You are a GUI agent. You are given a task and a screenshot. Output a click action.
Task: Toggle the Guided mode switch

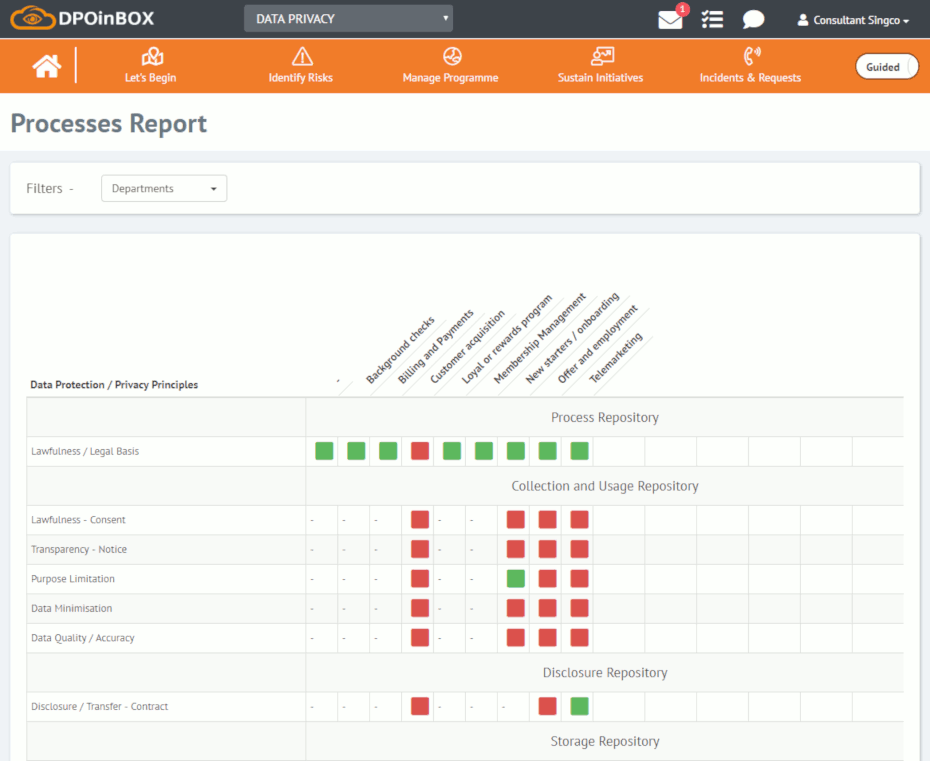tap(885, 67)
